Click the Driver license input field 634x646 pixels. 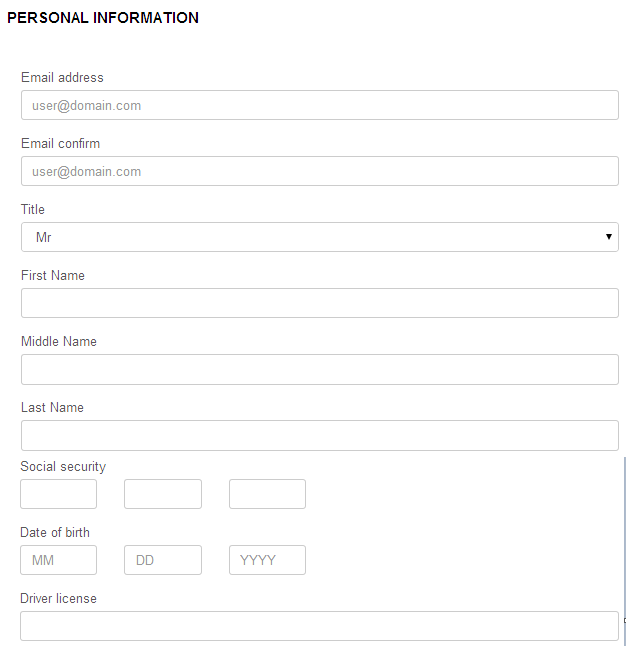(x=320, y=626)
